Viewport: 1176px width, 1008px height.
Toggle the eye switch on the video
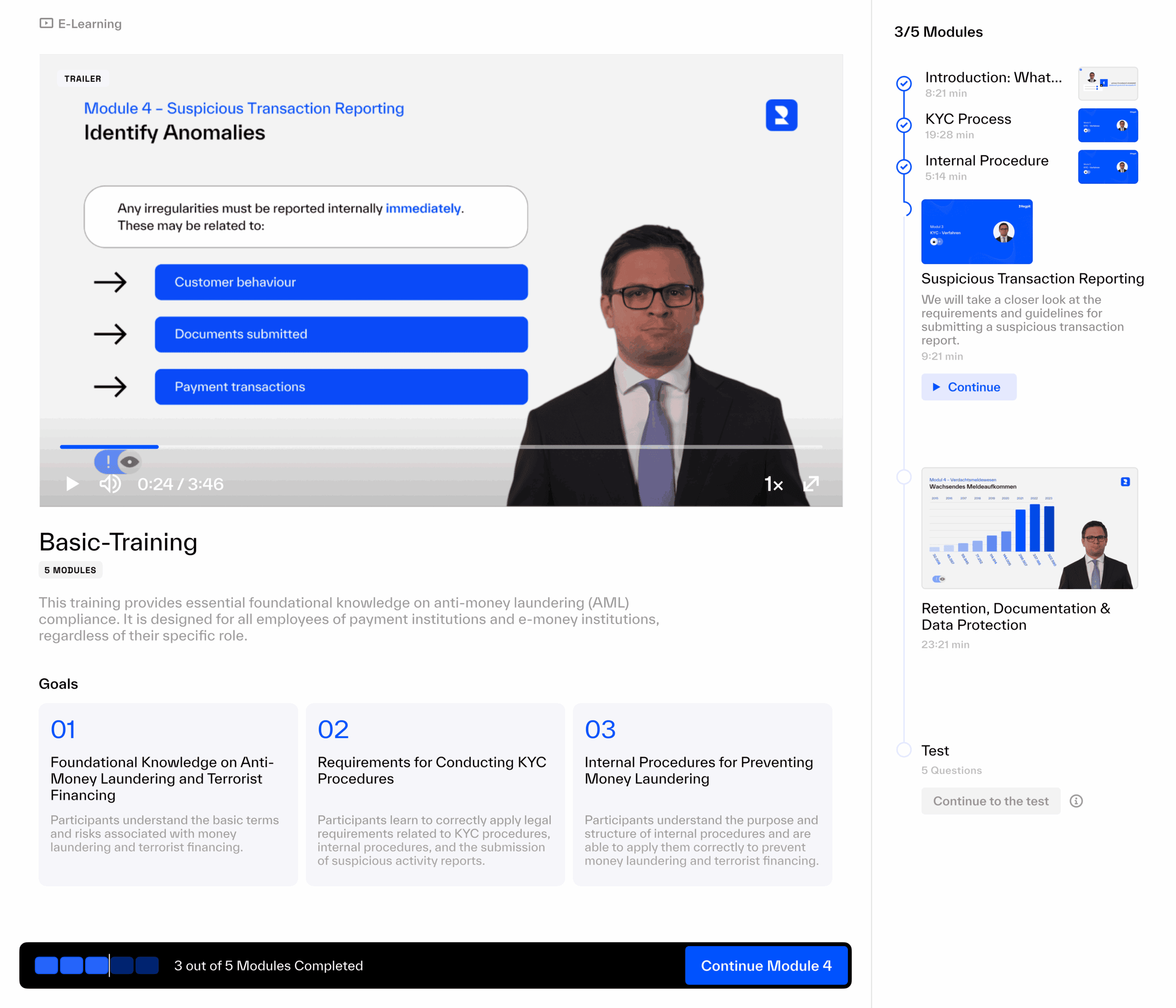click(x=118, y=462)
